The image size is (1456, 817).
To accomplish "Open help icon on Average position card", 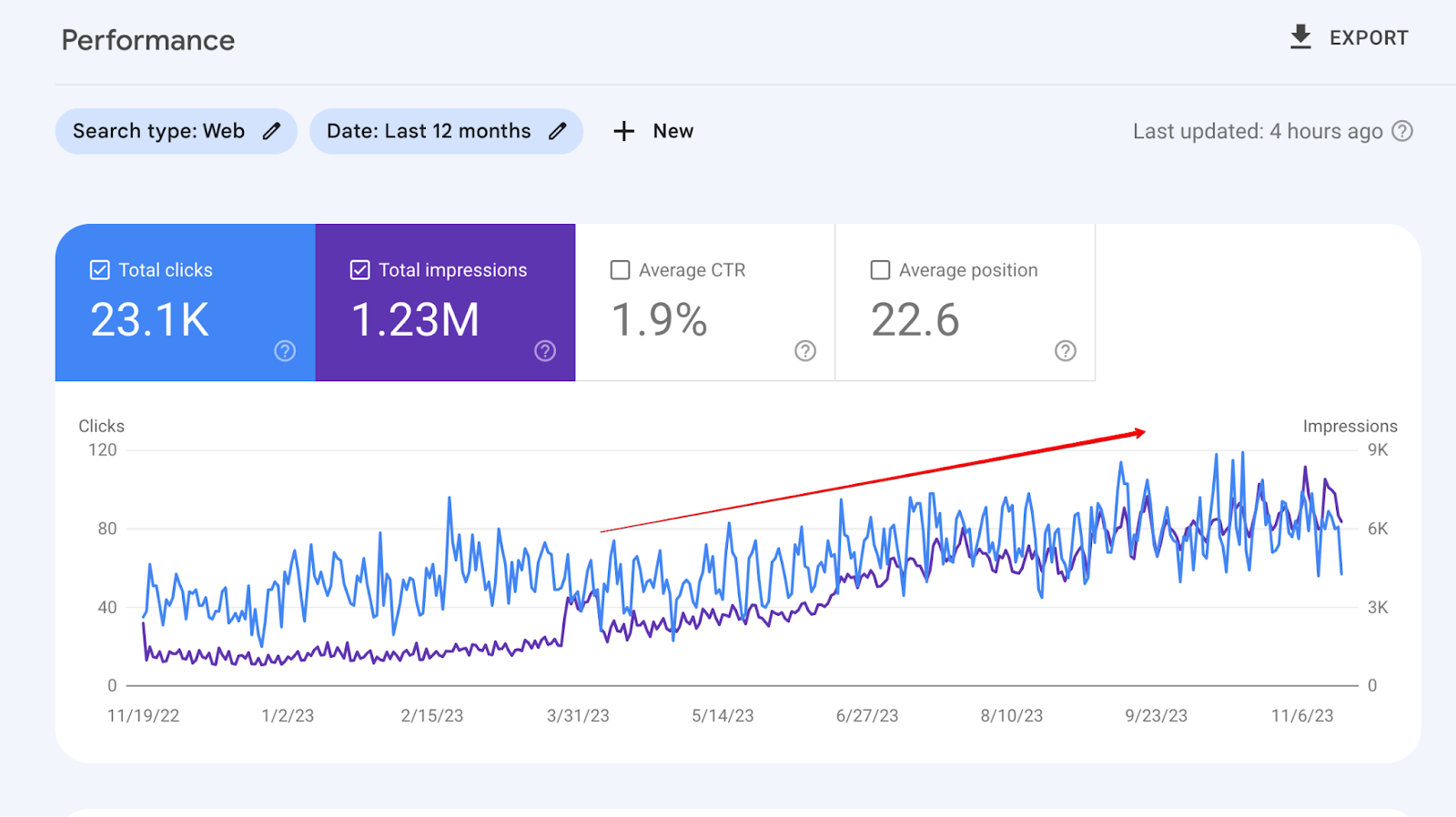I will coord(1066,351).
